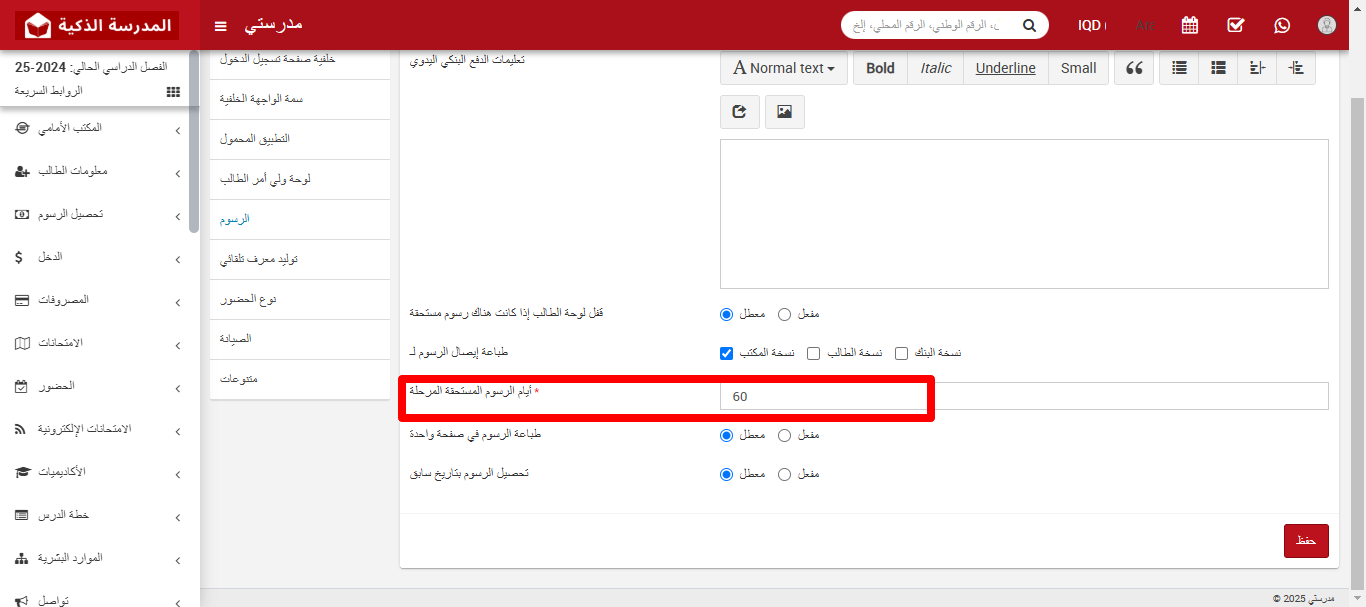Select مفعل for قفل لوحة الطالب
This screenshot has height=607, width=1366.
coord(784,314)
